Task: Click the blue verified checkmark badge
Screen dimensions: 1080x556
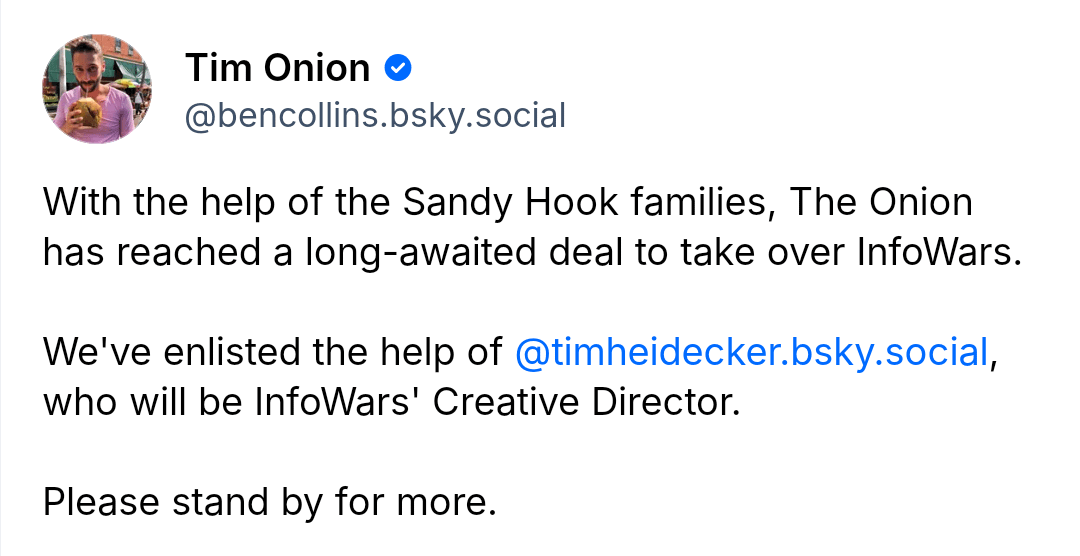Action: 399,68
